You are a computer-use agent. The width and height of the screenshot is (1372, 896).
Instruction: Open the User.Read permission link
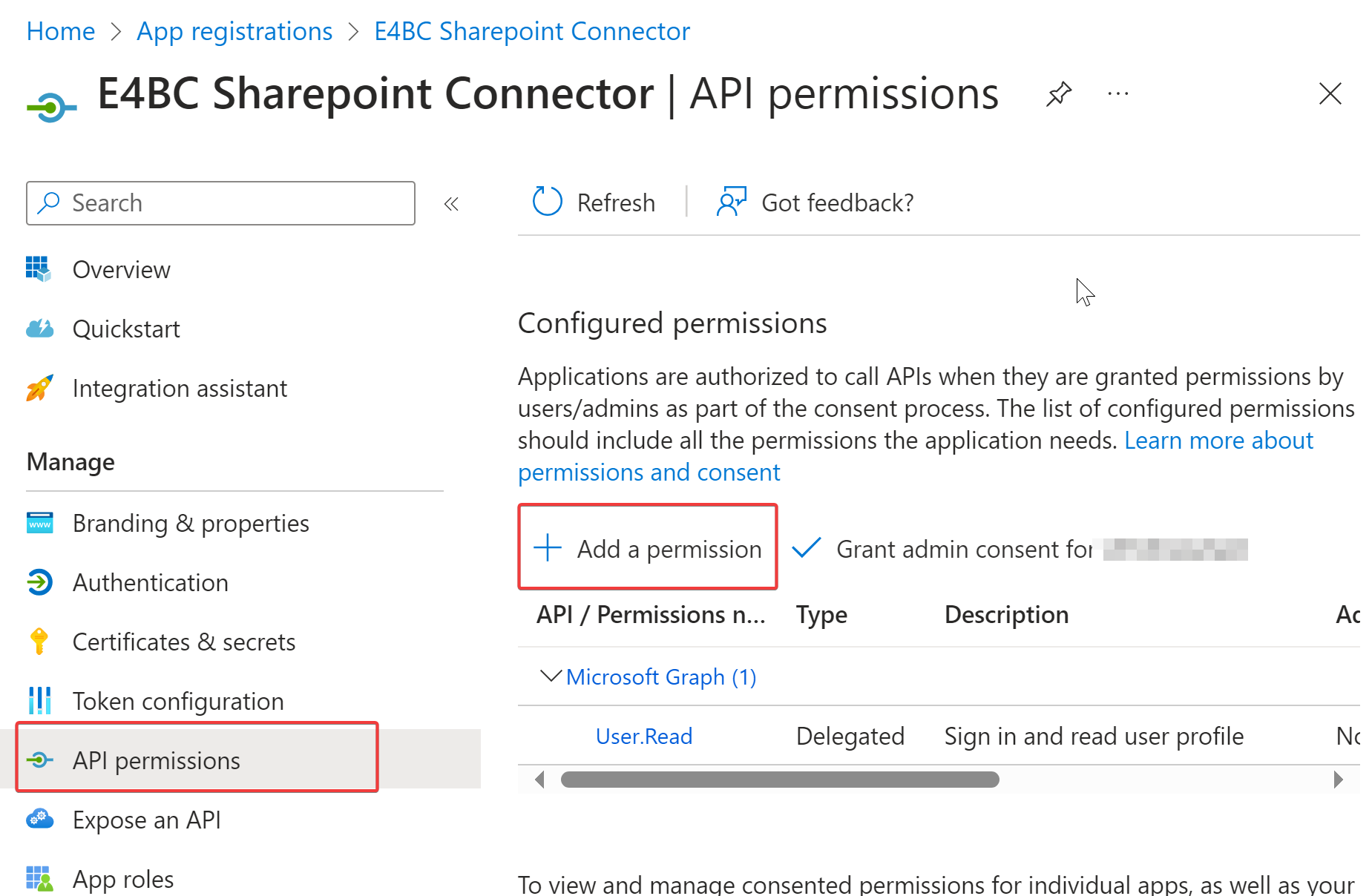pos(643,736)
